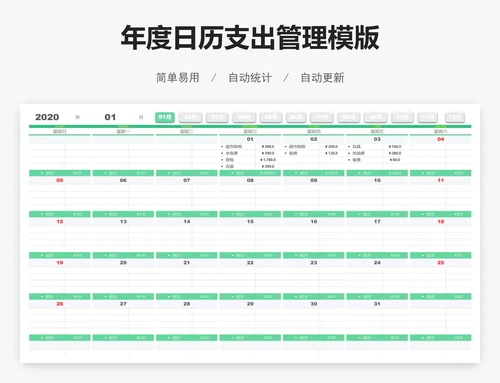Click the red date cell 25
The height and width of the screenshot is (383, 500).
[441, 263]
